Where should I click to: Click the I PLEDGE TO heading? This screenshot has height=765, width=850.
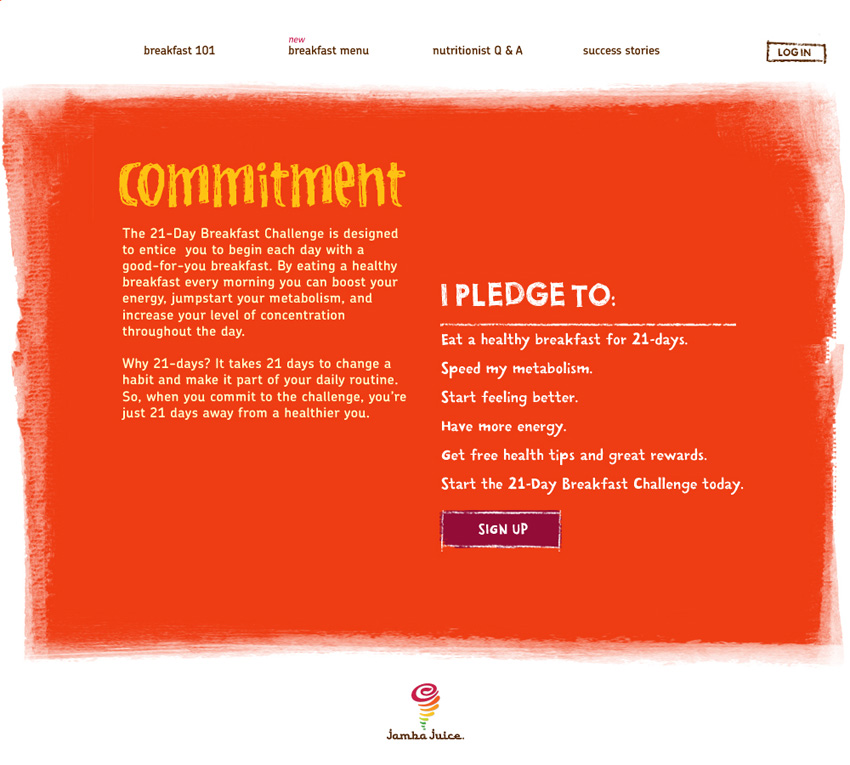tap(528, 294)
